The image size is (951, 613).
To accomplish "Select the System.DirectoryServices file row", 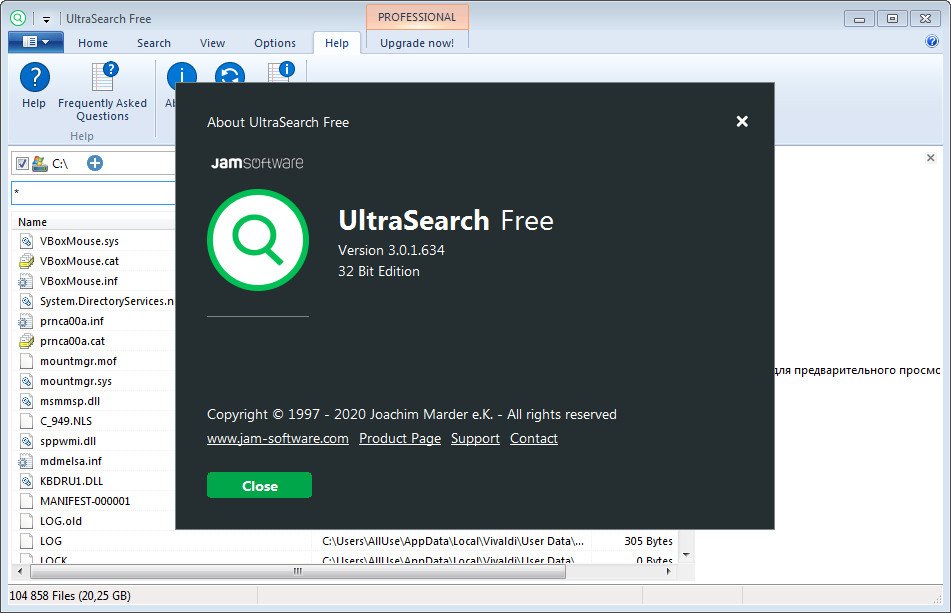I will pos(94,301).
